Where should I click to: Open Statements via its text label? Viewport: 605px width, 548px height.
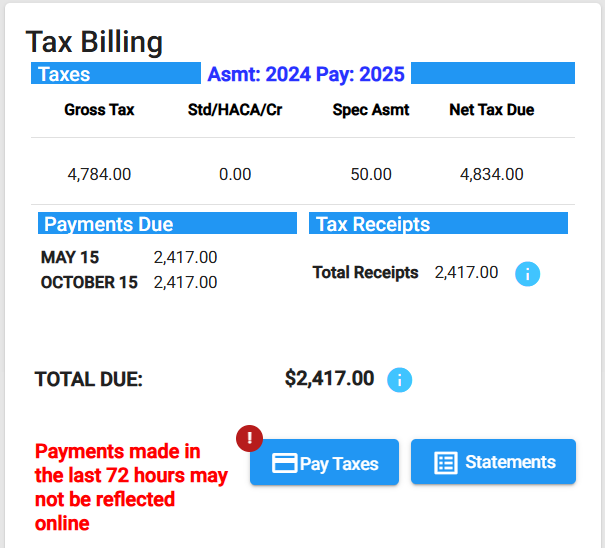click(510, 463)
